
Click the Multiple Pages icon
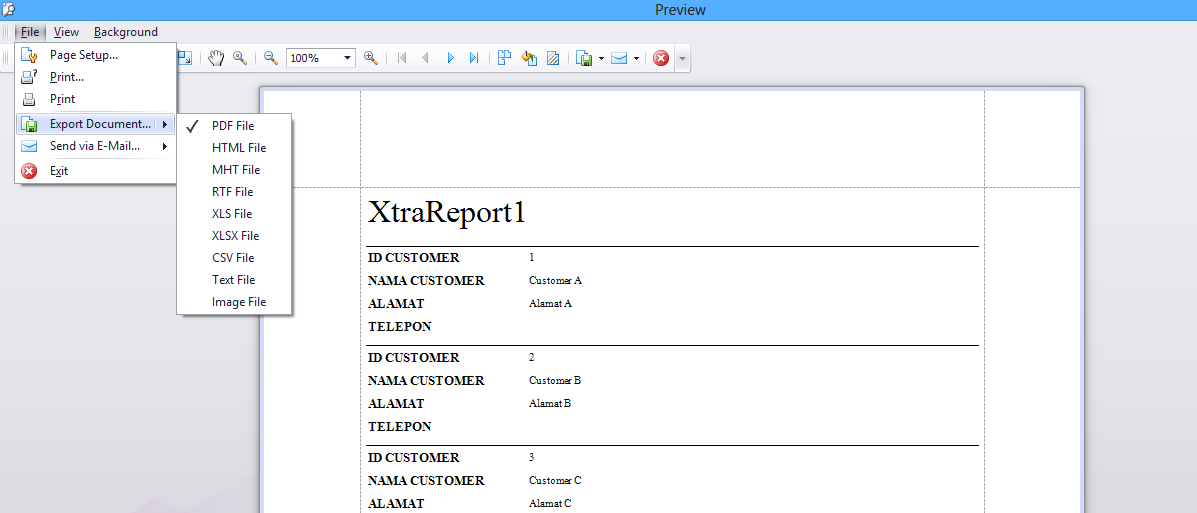tap(505, 58)
